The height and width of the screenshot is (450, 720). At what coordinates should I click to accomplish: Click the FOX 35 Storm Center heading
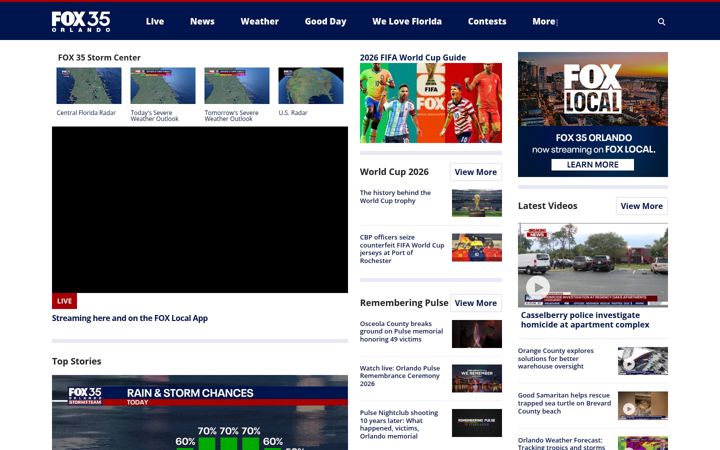tap(99, 57)
